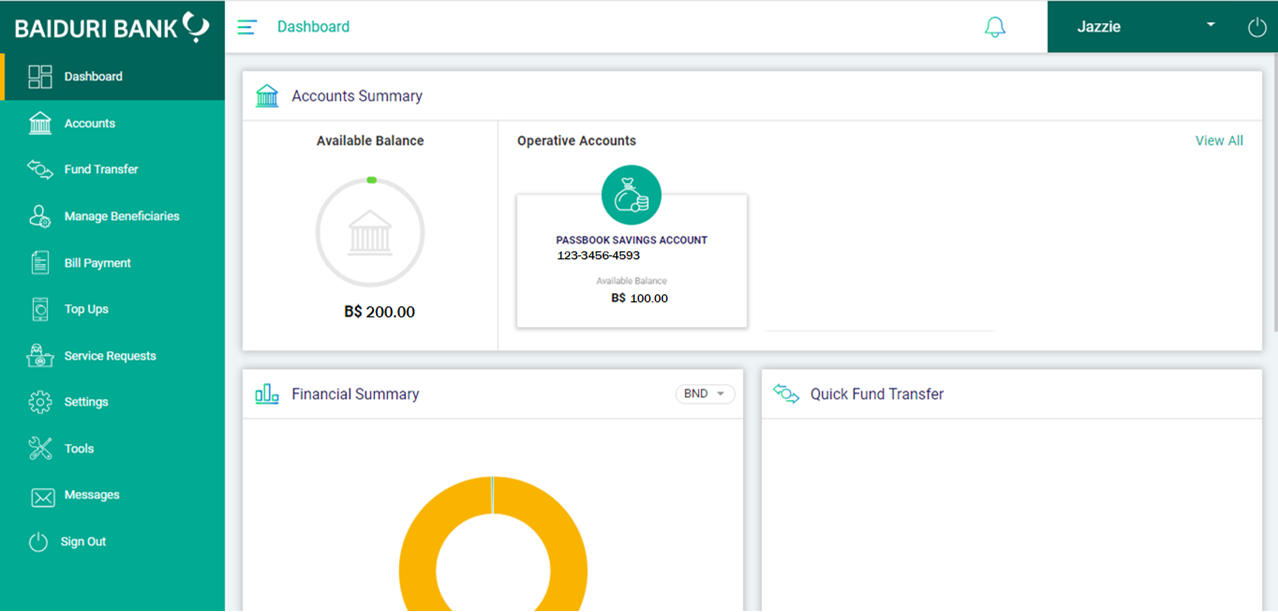This screenshot has width=1278, height=612.
Task: Click the View All link
Action: point(1219,140)
